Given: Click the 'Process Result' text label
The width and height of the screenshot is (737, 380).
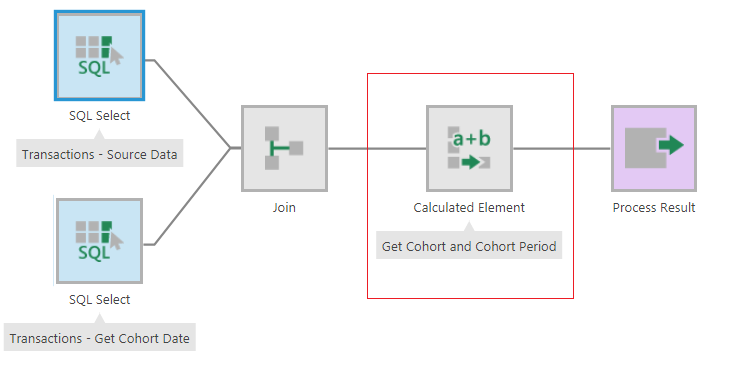Looking at the screenshot, I should [654, 207].
